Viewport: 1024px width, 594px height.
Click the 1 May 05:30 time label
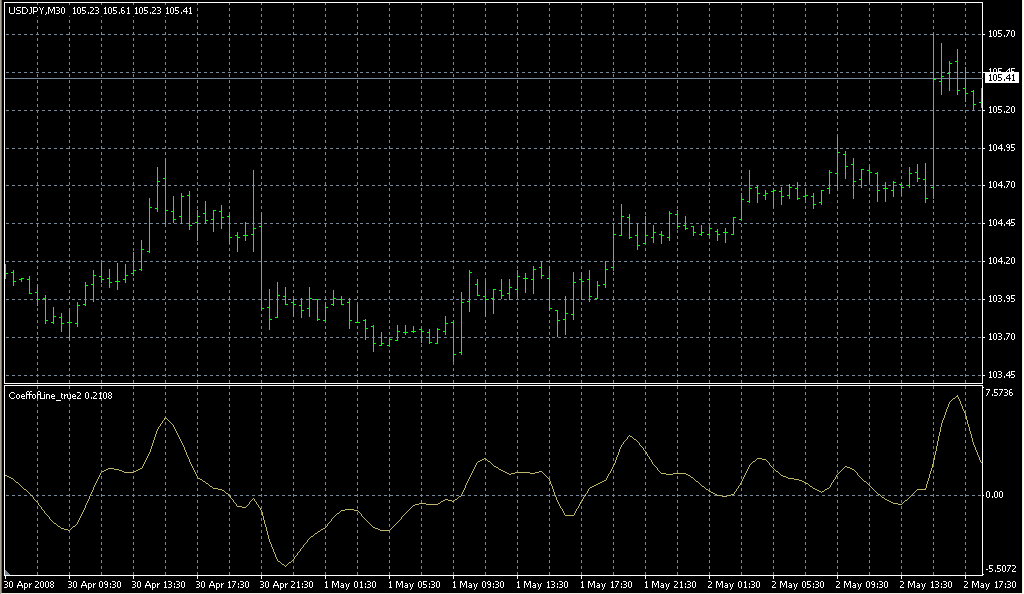(x=414, y=585)
